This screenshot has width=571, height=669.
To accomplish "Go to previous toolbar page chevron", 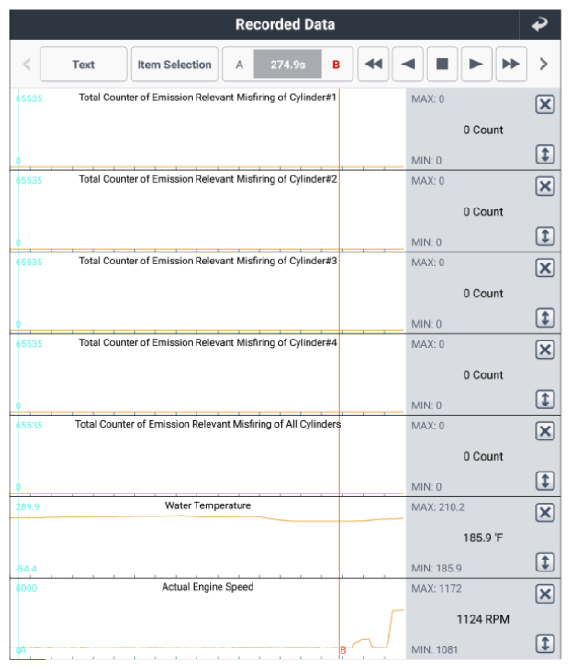I will click(x=26, y=64).
